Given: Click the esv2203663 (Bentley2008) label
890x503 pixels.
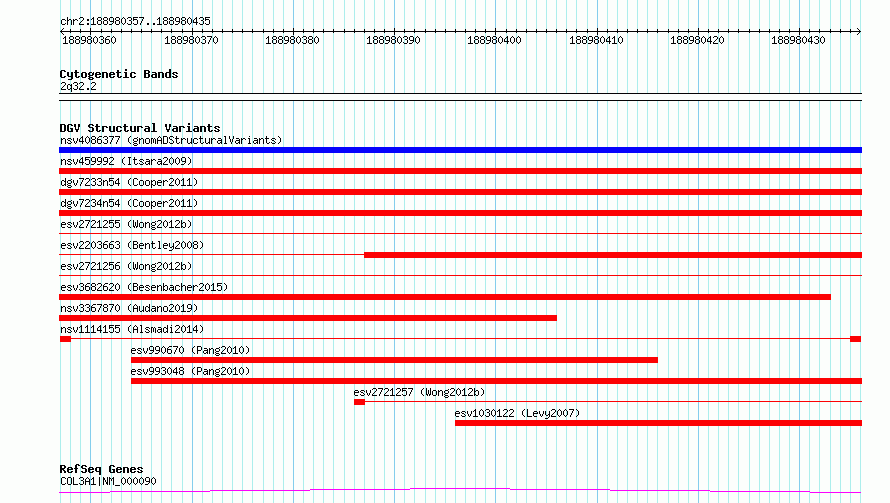Looking at the screenshot, I should click(x=132, y=245).
